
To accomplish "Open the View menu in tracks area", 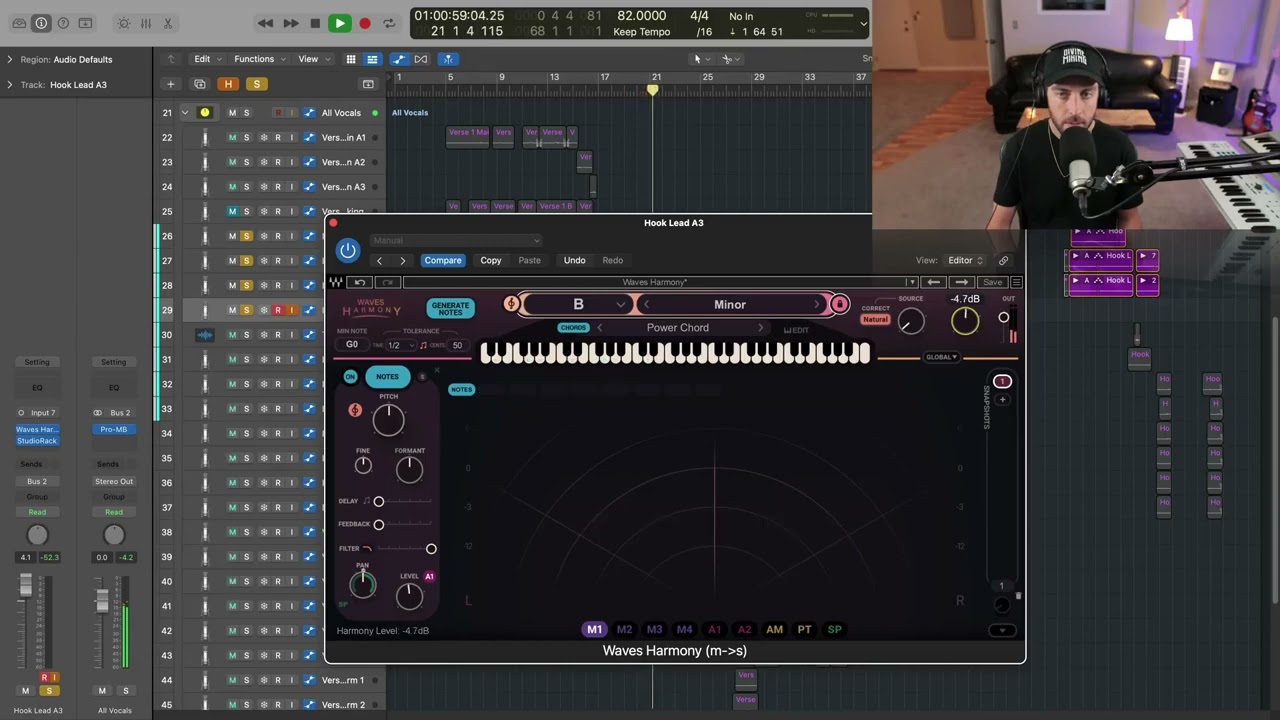I will (312, 59).
